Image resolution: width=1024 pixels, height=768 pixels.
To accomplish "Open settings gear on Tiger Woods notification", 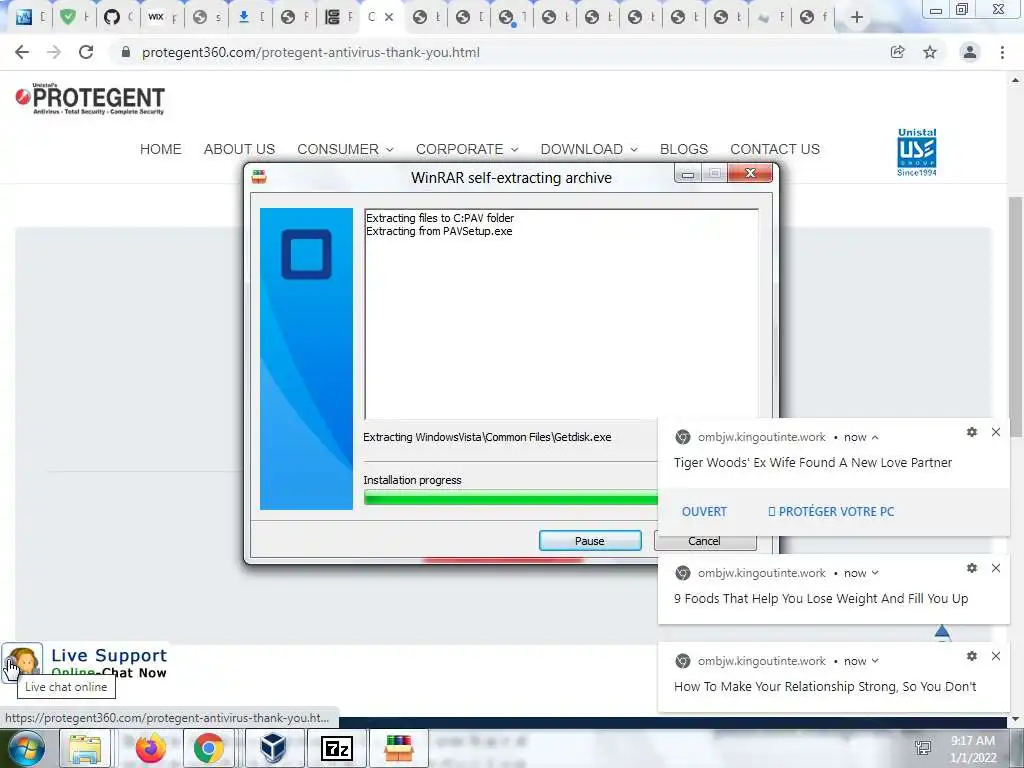I will 972,432.
